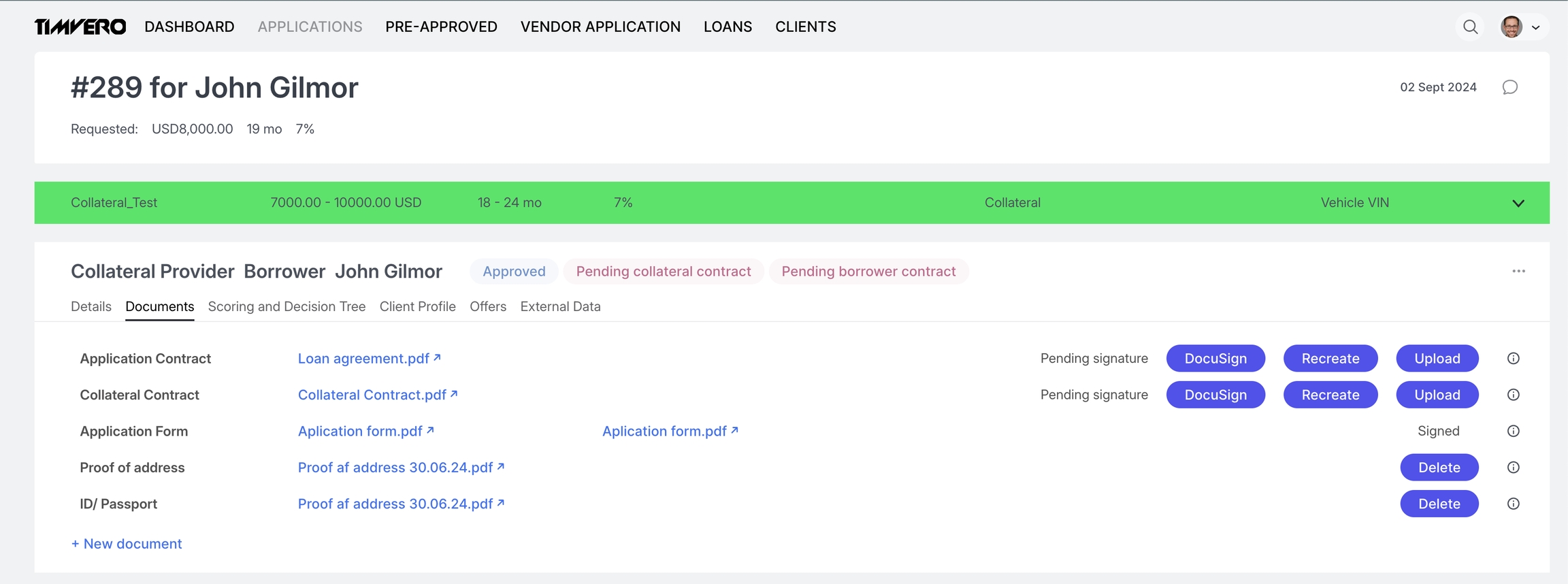Expand the green Collateral_Test offer row
Screen dimensions: 1568x584
[1518, 203]
